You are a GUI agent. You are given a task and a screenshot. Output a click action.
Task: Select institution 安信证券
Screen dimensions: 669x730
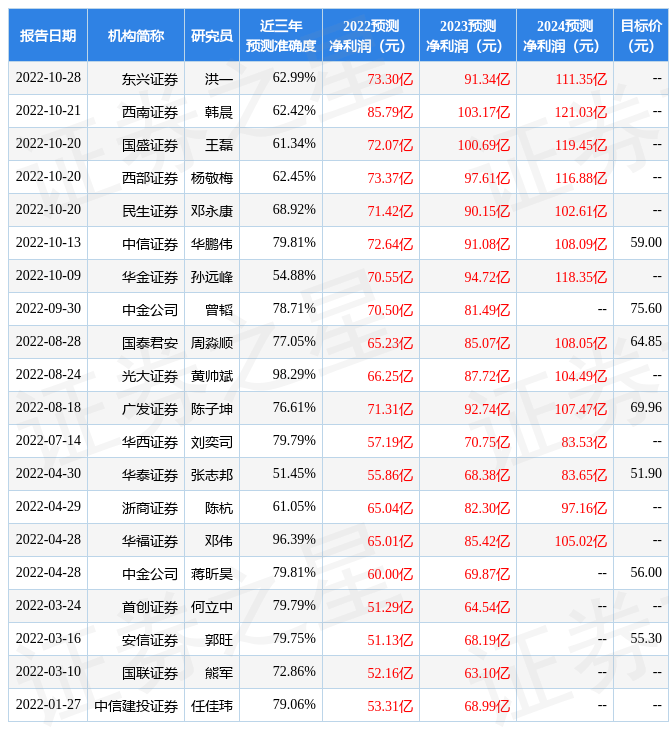150,641
